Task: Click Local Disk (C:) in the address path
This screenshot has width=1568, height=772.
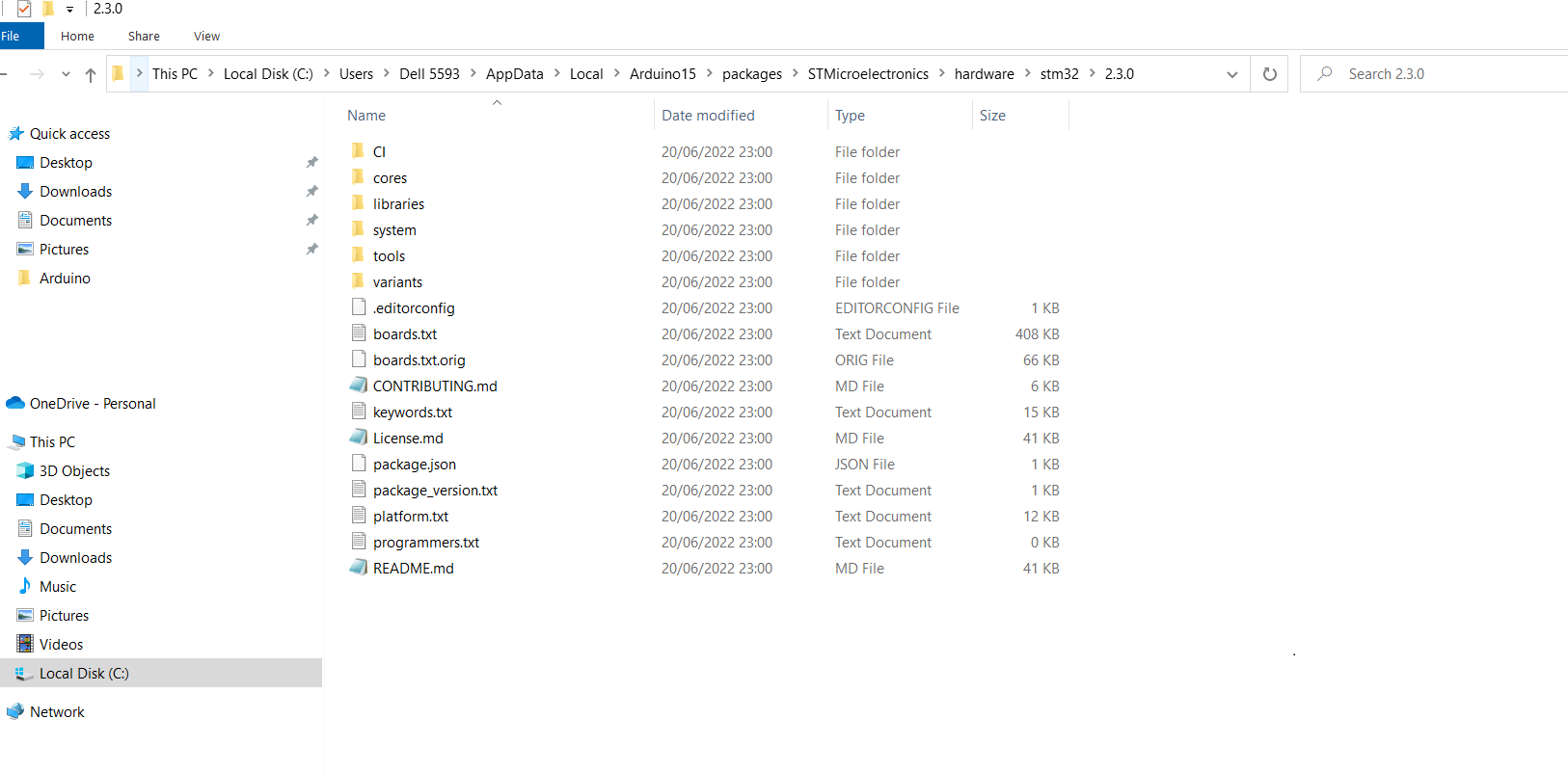Action: tap(268, 73)
